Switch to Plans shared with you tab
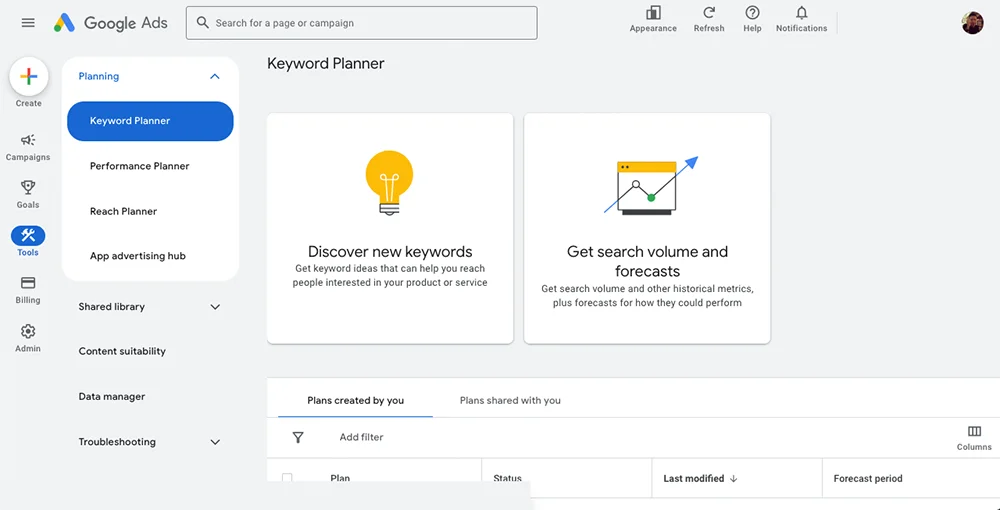This screenshot has height=510, width=1000. pyautogui.click(x=510, y=400)
